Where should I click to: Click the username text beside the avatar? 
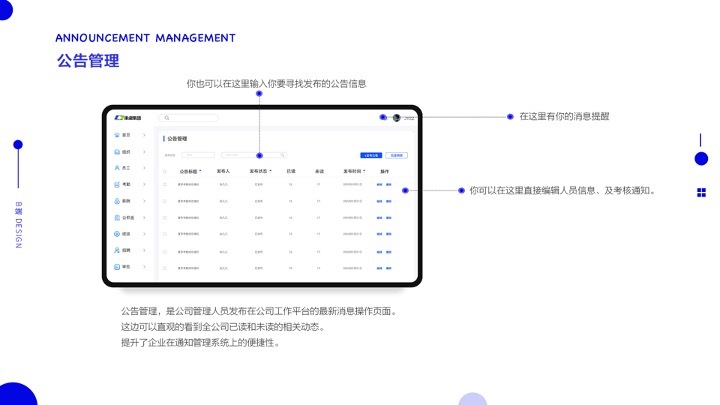click(x=409, y=118)
